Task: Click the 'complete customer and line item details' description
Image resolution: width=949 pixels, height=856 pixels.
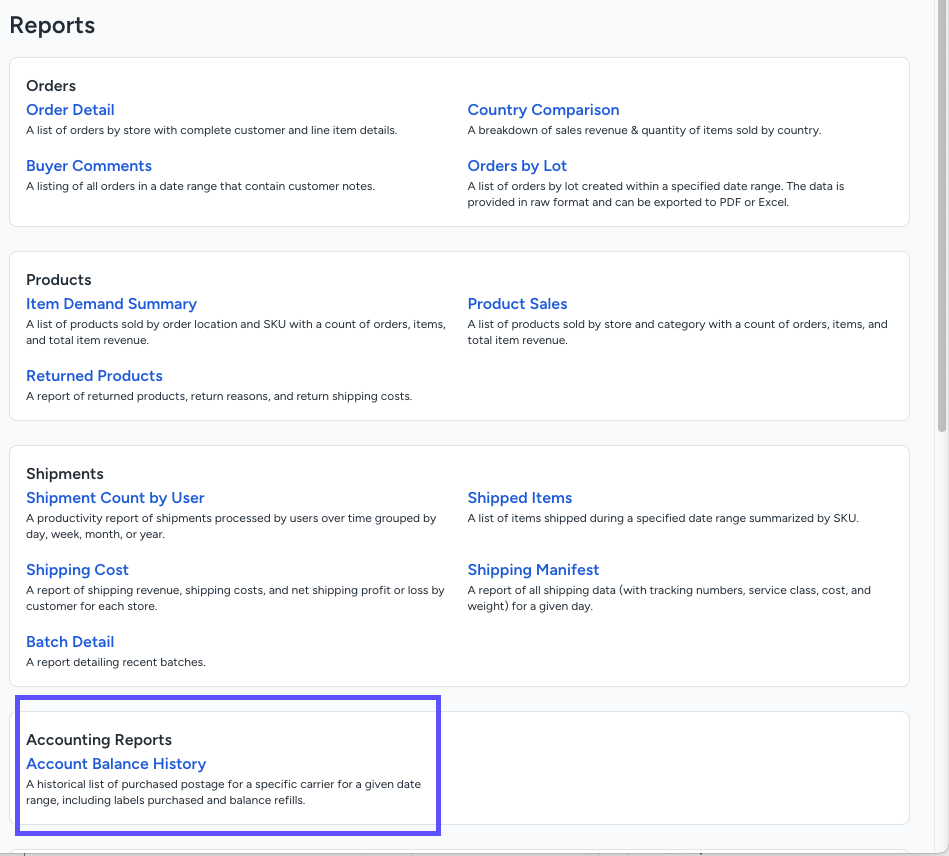Action: click(211, 130)
